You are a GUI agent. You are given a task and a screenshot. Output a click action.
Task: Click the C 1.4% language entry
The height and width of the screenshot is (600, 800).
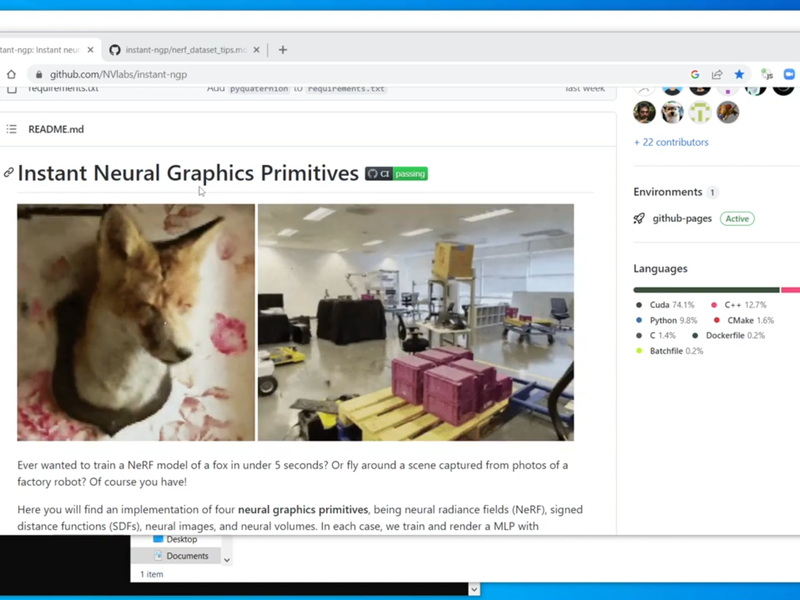point(656,335)
